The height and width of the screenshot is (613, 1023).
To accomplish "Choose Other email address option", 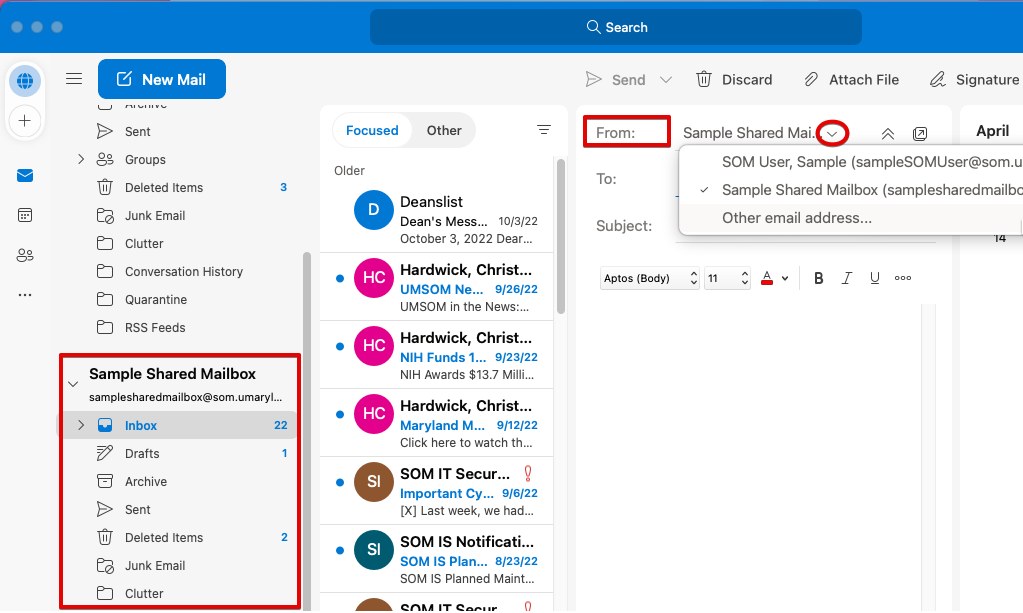I will coord(796,217).
